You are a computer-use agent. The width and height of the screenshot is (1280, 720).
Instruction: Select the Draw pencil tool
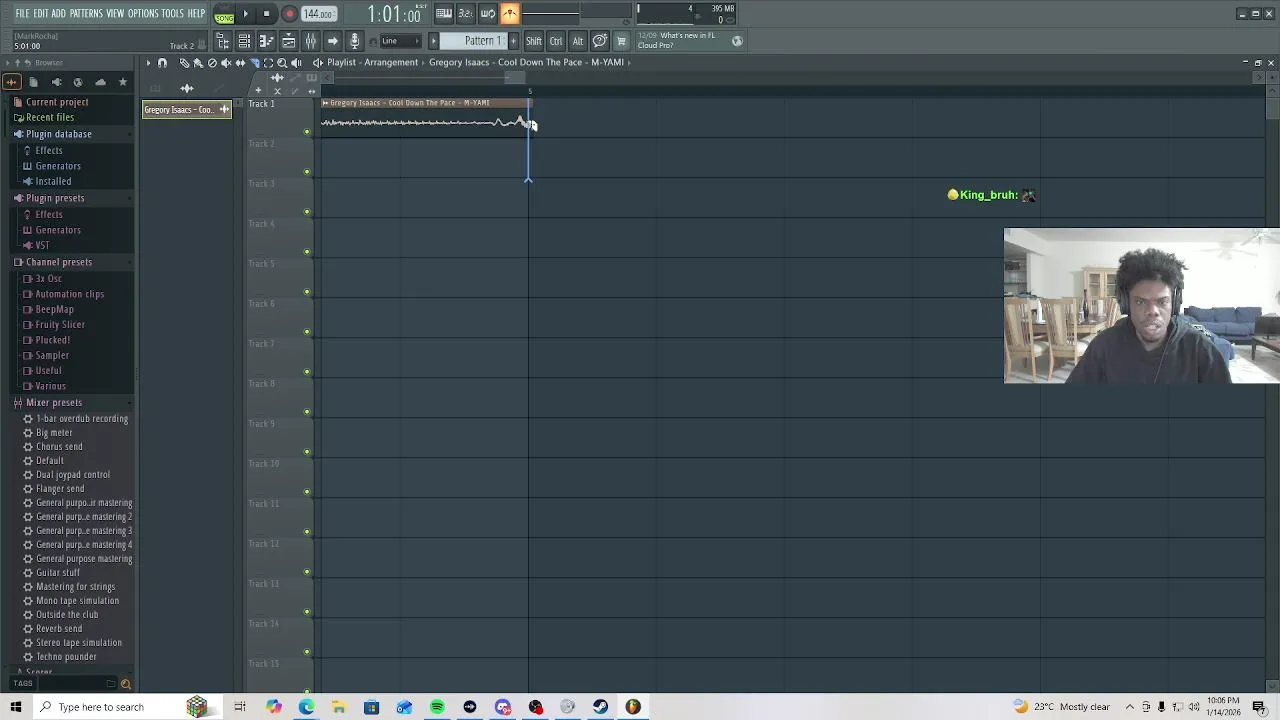pos(184,62)
